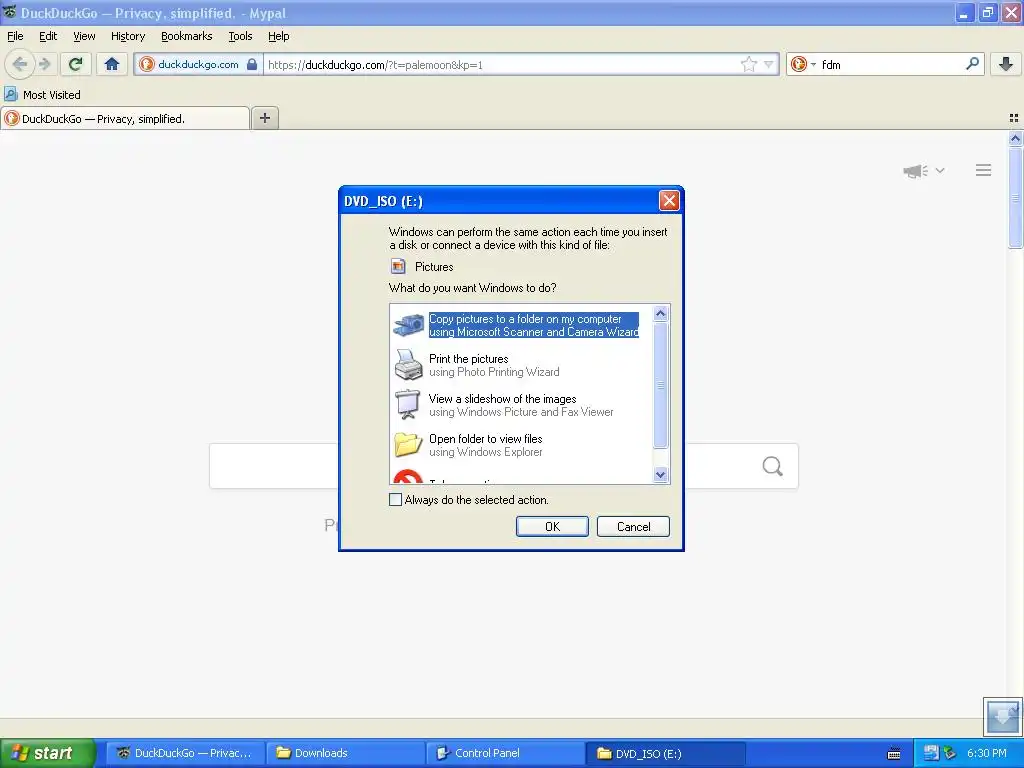Click the tab groups grid icon

[x=1014, y=118]
